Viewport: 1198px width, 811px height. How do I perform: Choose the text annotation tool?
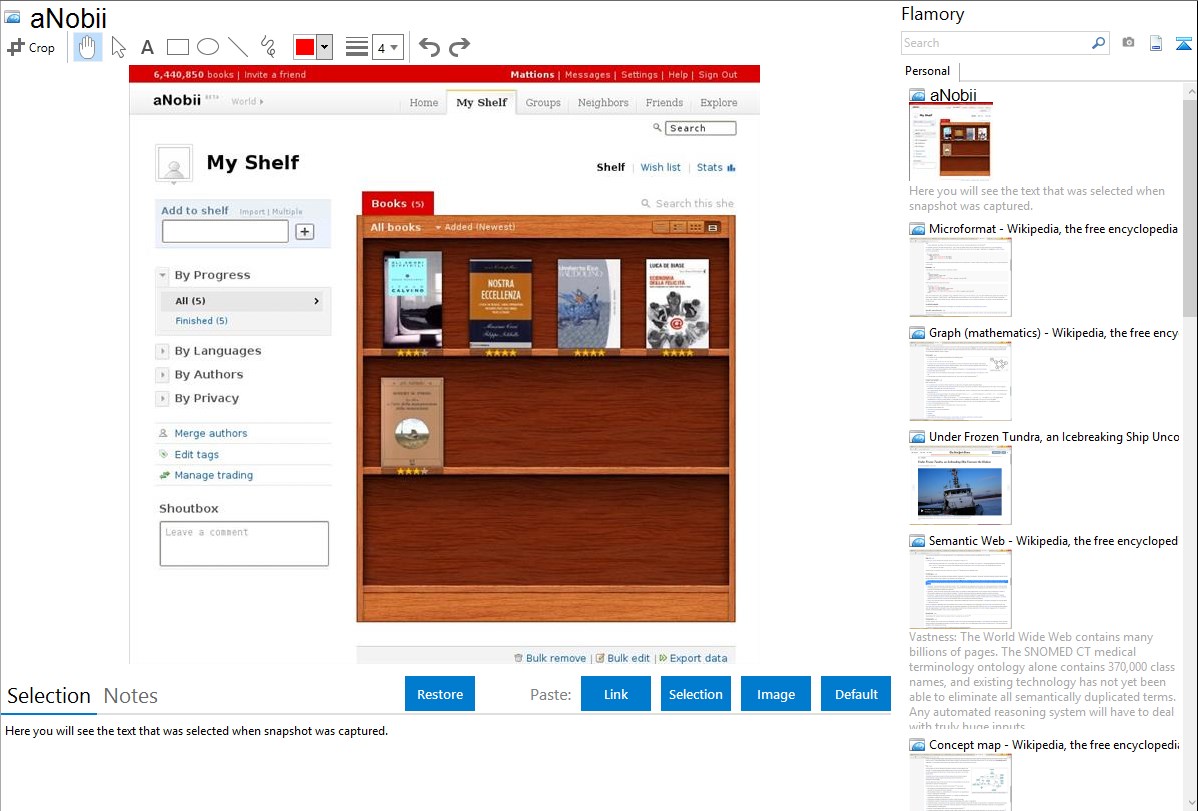coord(147,47)
